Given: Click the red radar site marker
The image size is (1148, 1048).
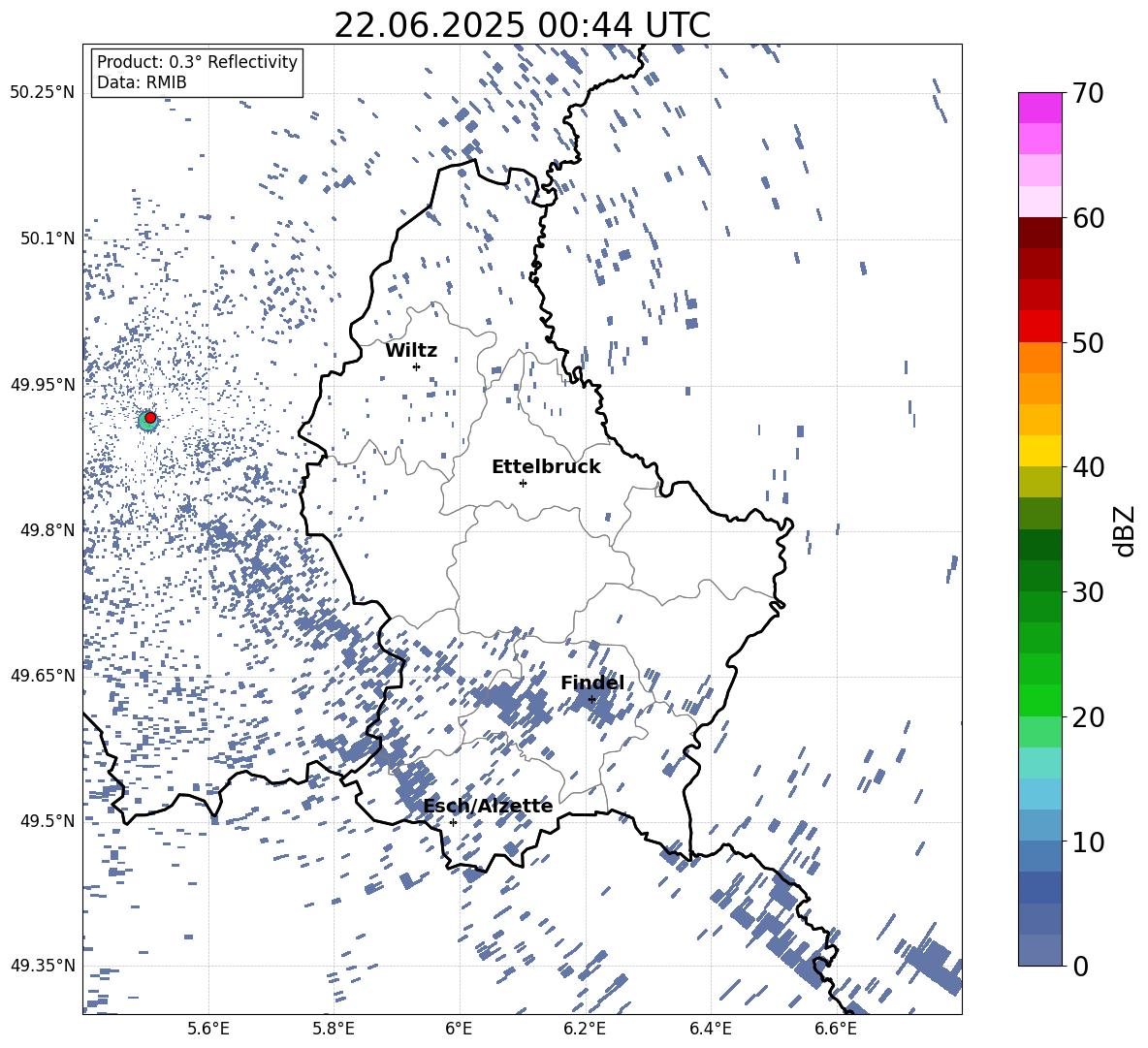Looking at the screenshot, I should point(150,418).
